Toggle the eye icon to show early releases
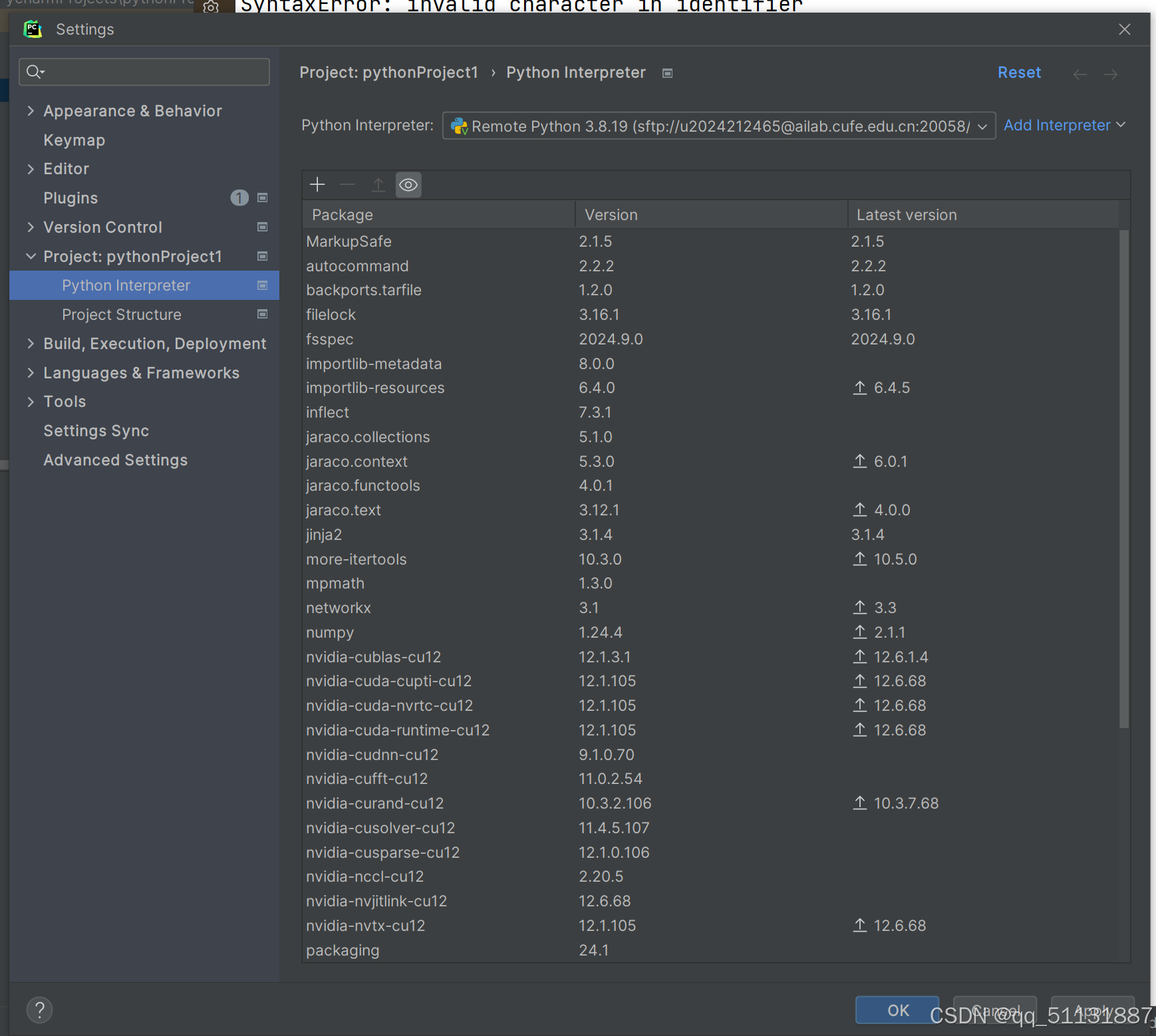Viewport: 1156px width, 1036px height. 408,184
